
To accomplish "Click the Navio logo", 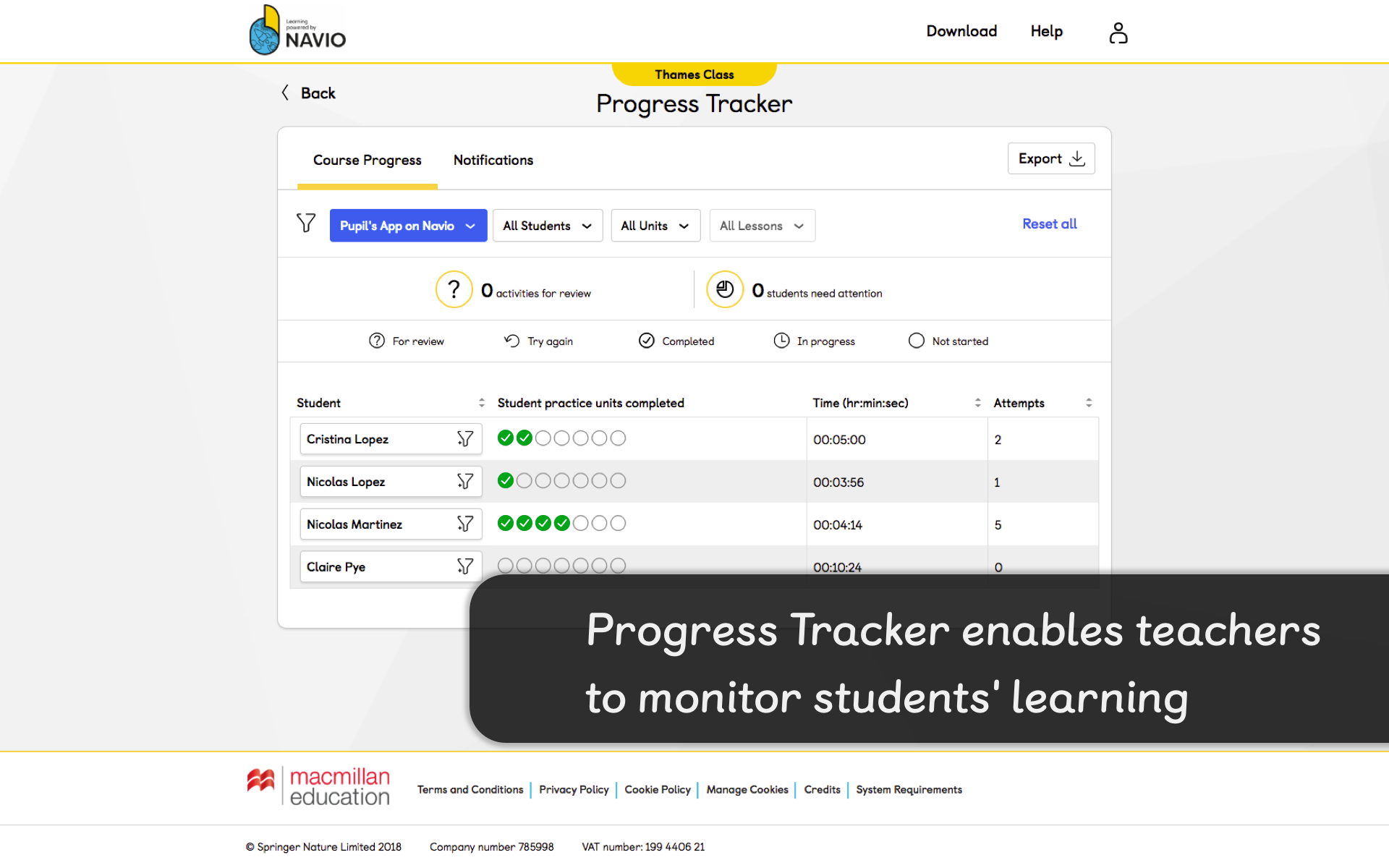I will tap(297, 30).
